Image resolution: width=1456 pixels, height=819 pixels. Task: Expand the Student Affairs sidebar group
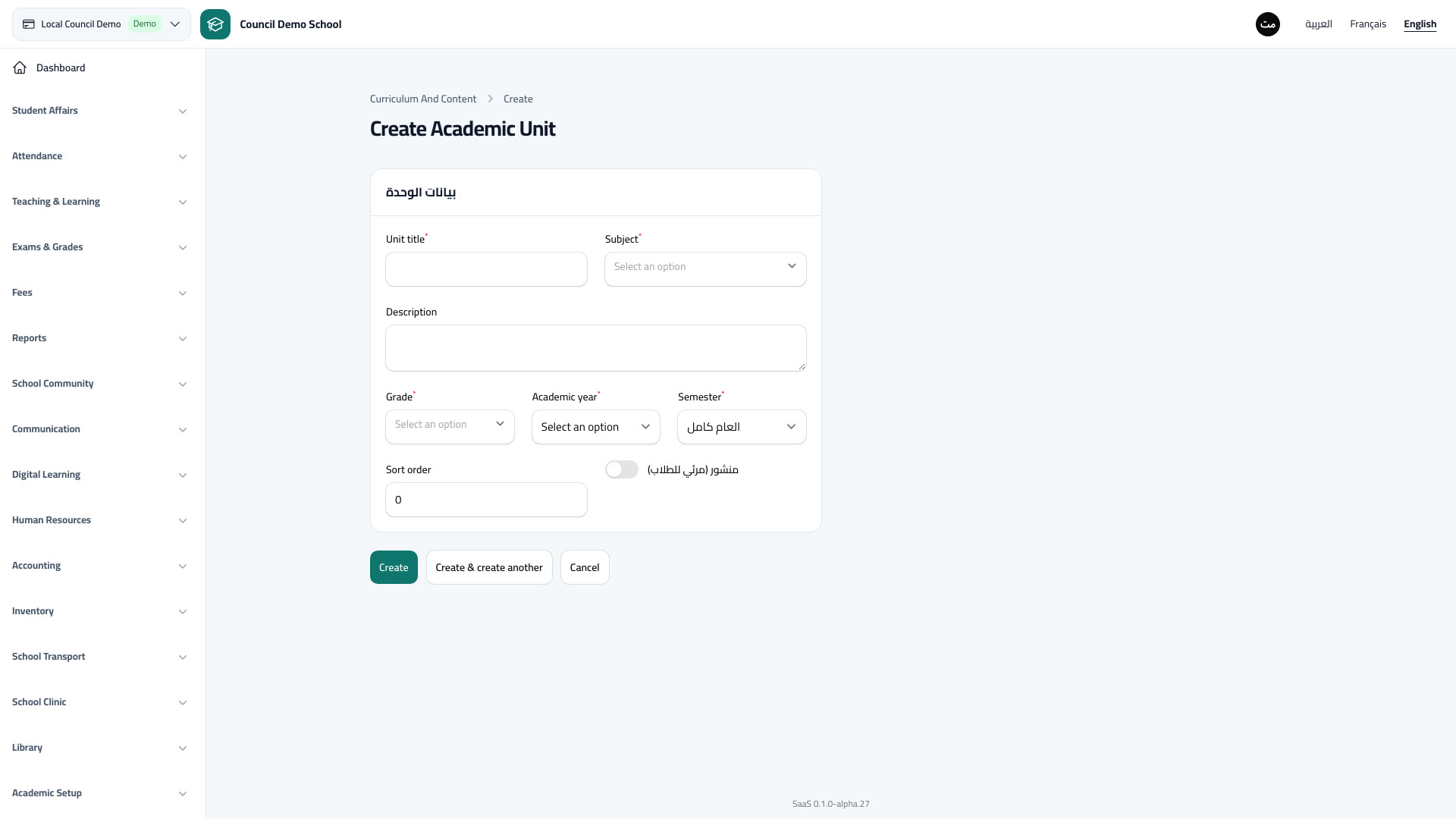click(99, 111)
